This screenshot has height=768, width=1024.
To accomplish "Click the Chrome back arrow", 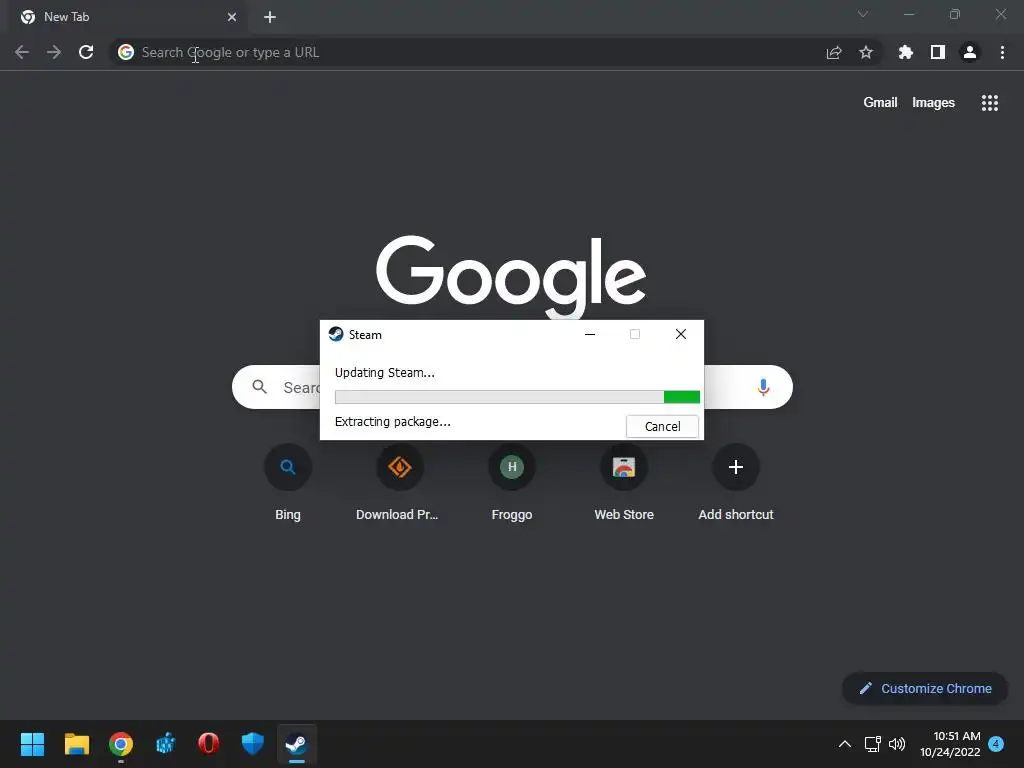I will click(22, 52).
